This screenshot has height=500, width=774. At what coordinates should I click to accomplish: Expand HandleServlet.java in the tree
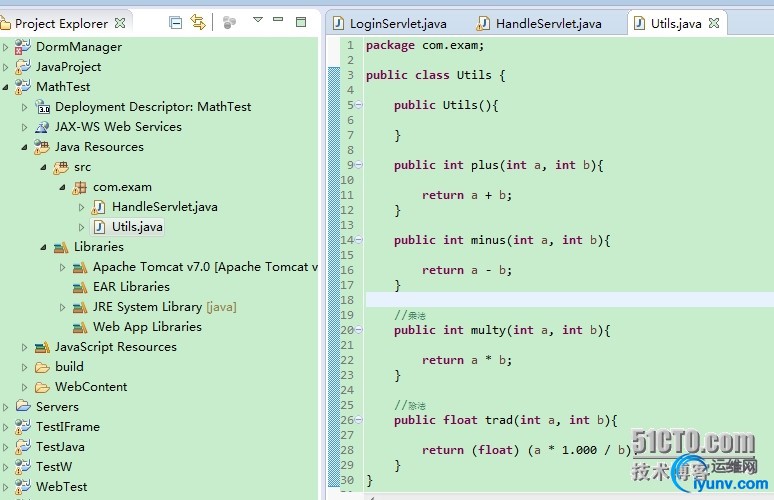tap(81, 207)
